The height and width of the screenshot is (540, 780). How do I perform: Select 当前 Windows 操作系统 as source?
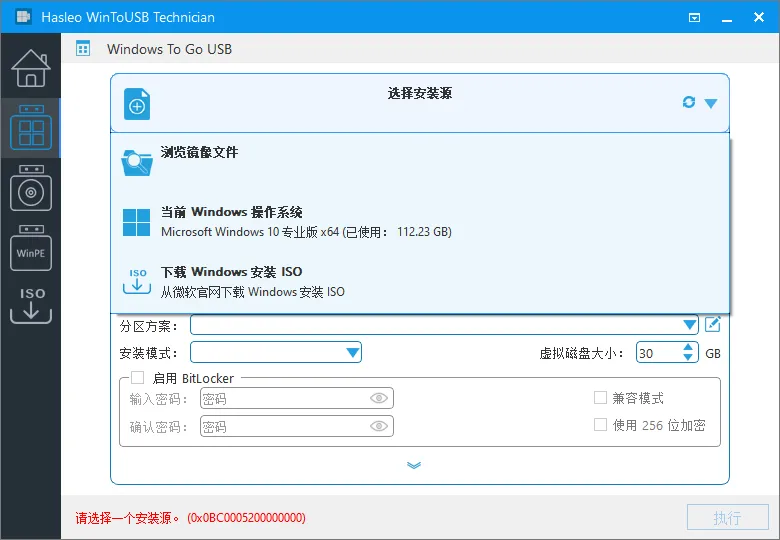pos(420,222)
